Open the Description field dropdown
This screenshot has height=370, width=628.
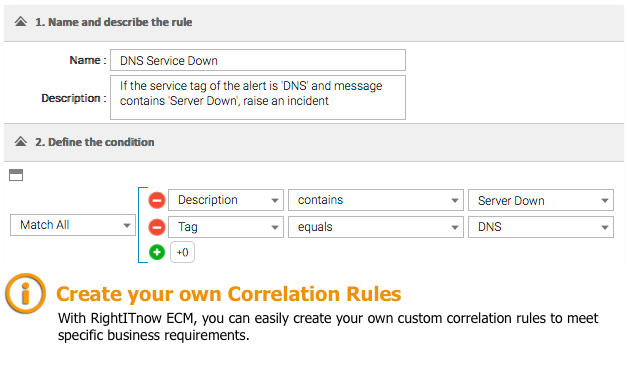(226, 200)
